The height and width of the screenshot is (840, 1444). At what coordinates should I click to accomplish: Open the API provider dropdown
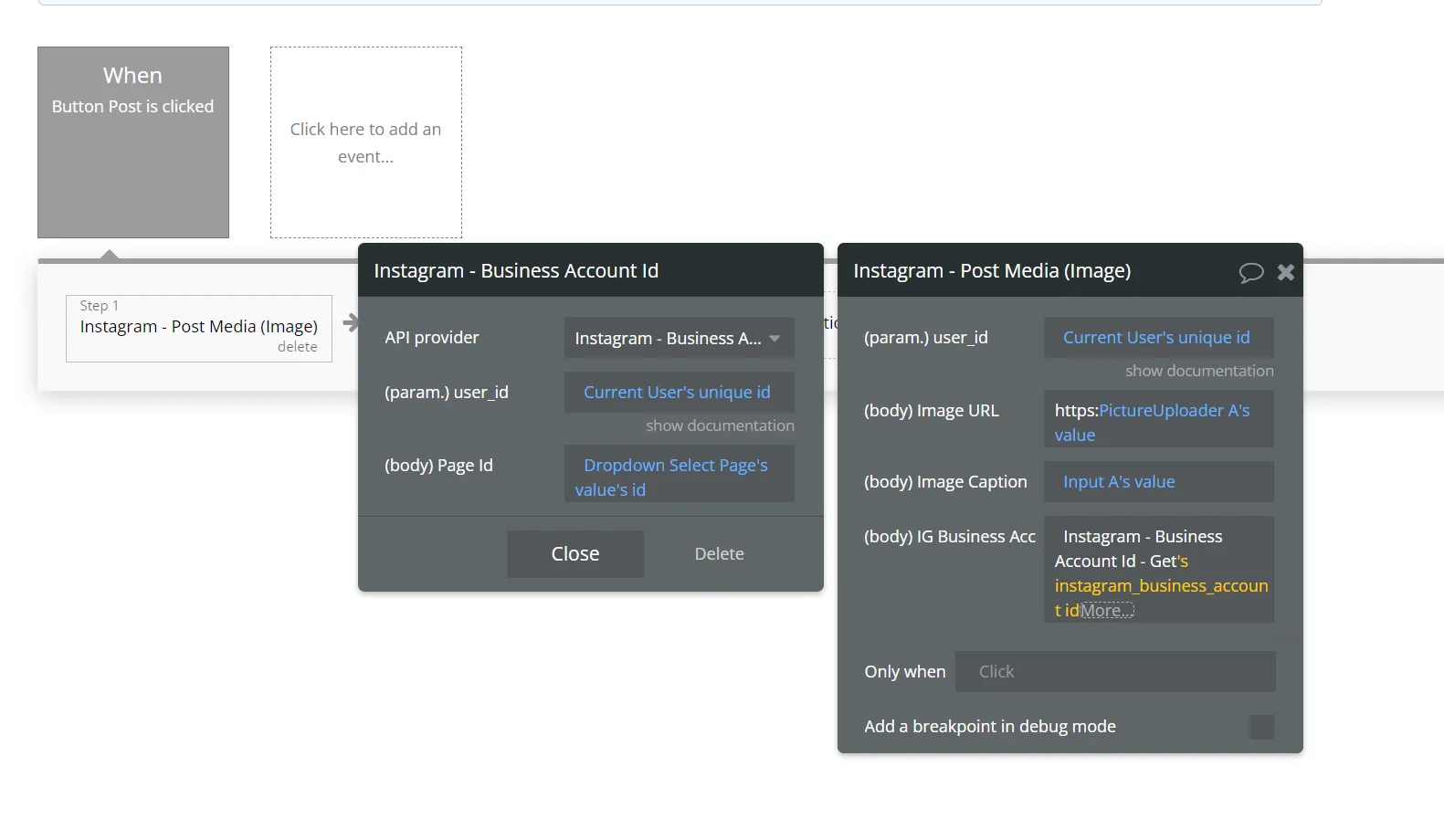click(680, 338)
